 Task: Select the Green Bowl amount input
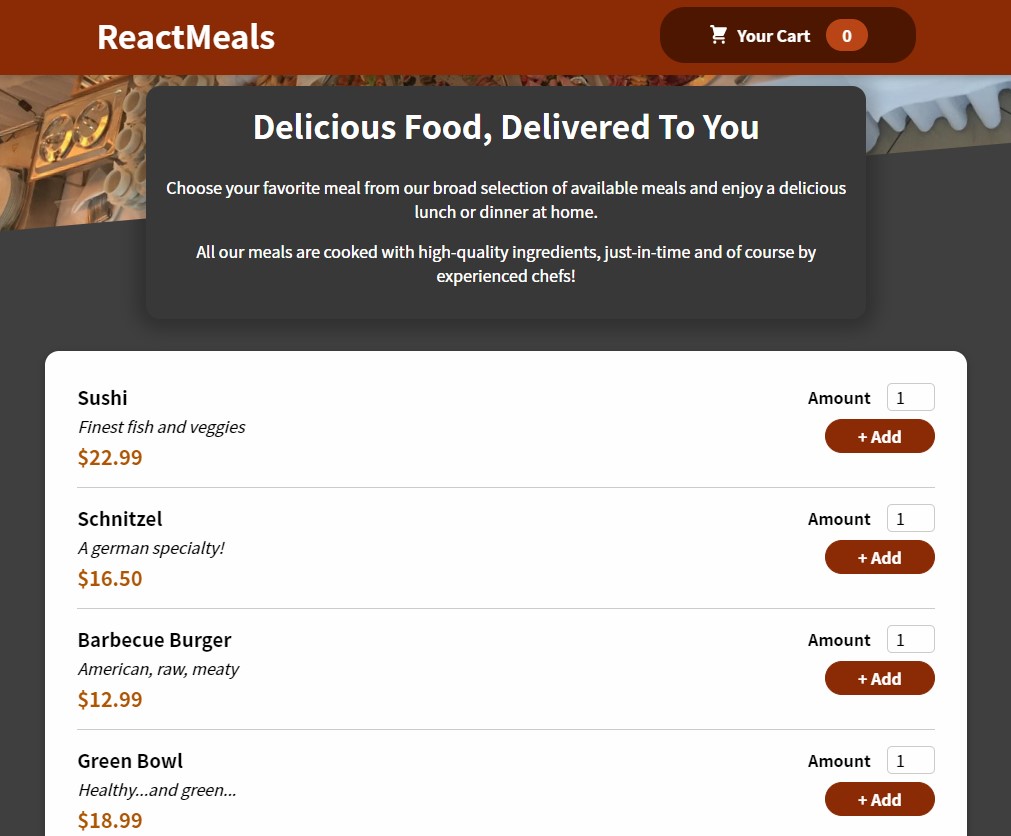click(x=910, y=761)
